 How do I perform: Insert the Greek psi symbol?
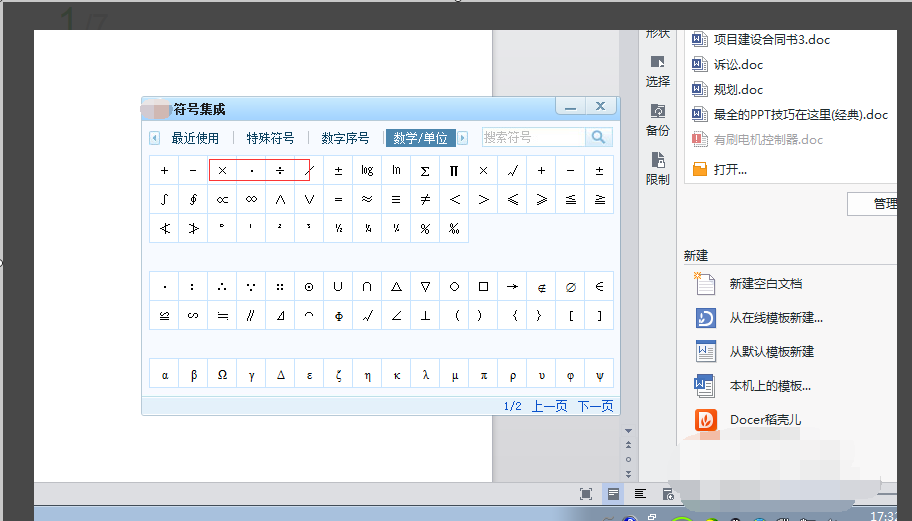coord(600,375)
